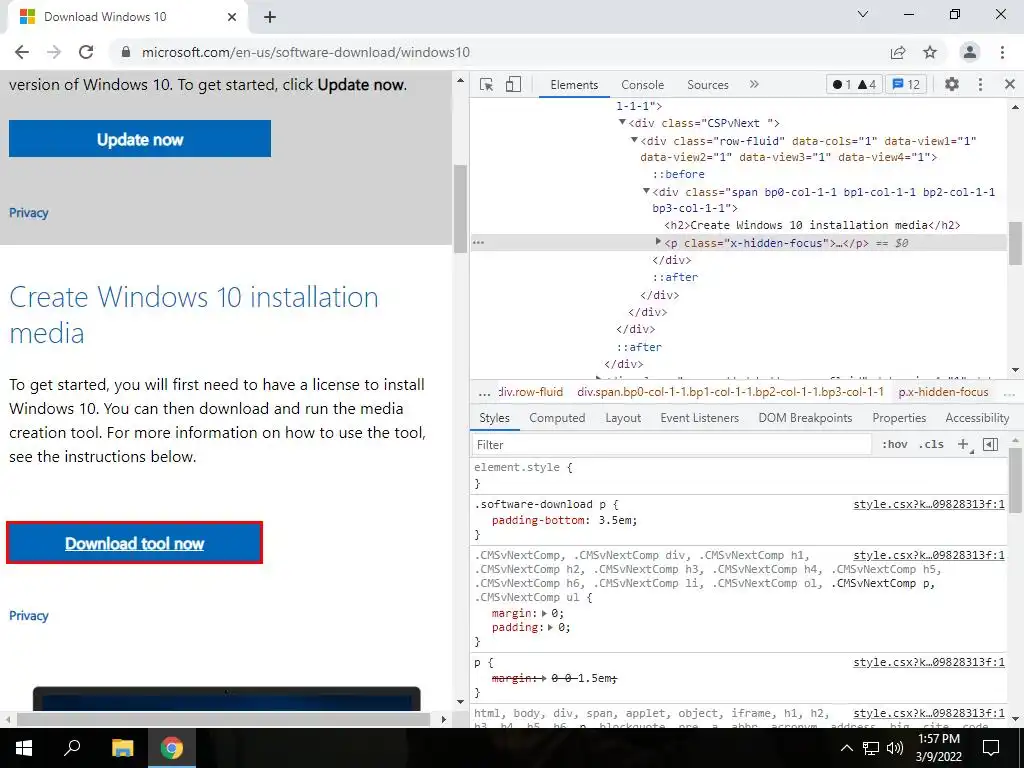
Task: Click div.span.bp0-col-1-1 breadcrumb item
Action: 730,392
